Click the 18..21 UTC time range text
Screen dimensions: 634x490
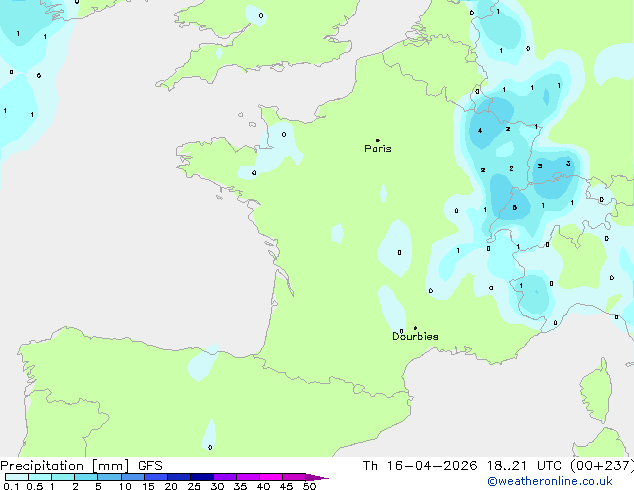click(524, 466)
